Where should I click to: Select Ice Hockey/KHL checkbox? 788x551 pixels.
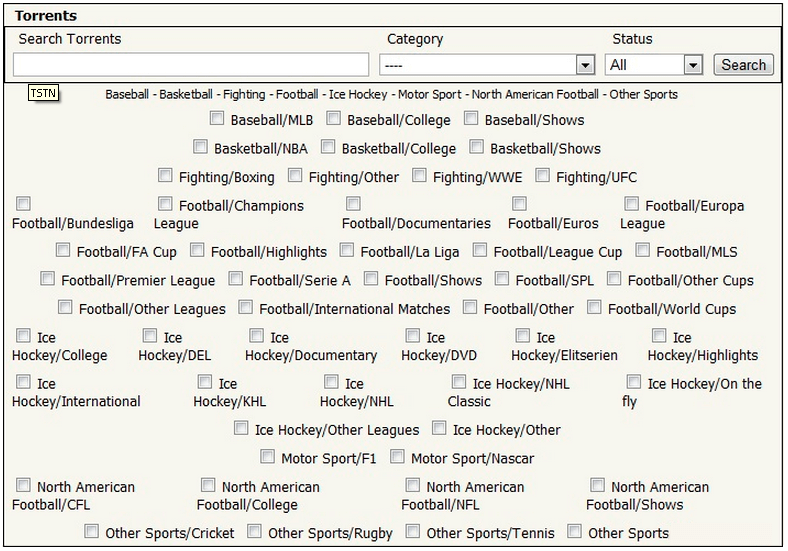pos(205,382)
